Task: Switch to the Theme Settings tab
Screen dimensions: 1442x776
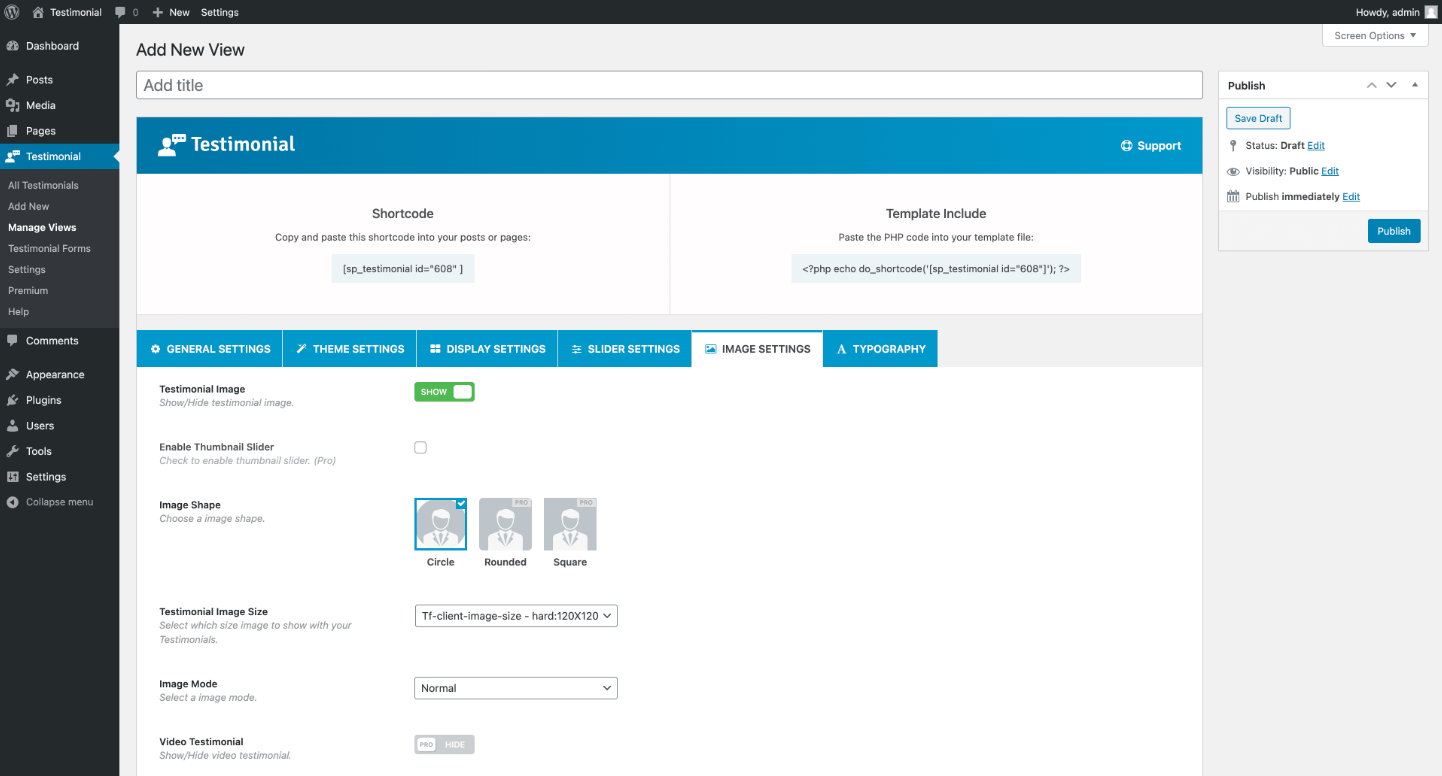Action: pyautogui.click(x=350, y=349)
